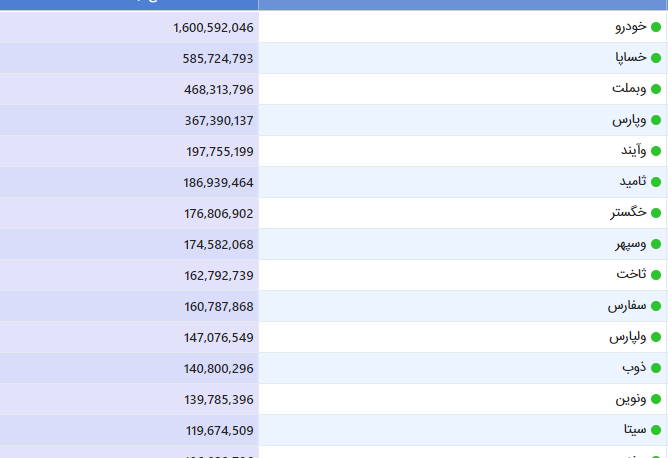Select the سیتا symbol name
668x458 pixels.
coord(635,429)
